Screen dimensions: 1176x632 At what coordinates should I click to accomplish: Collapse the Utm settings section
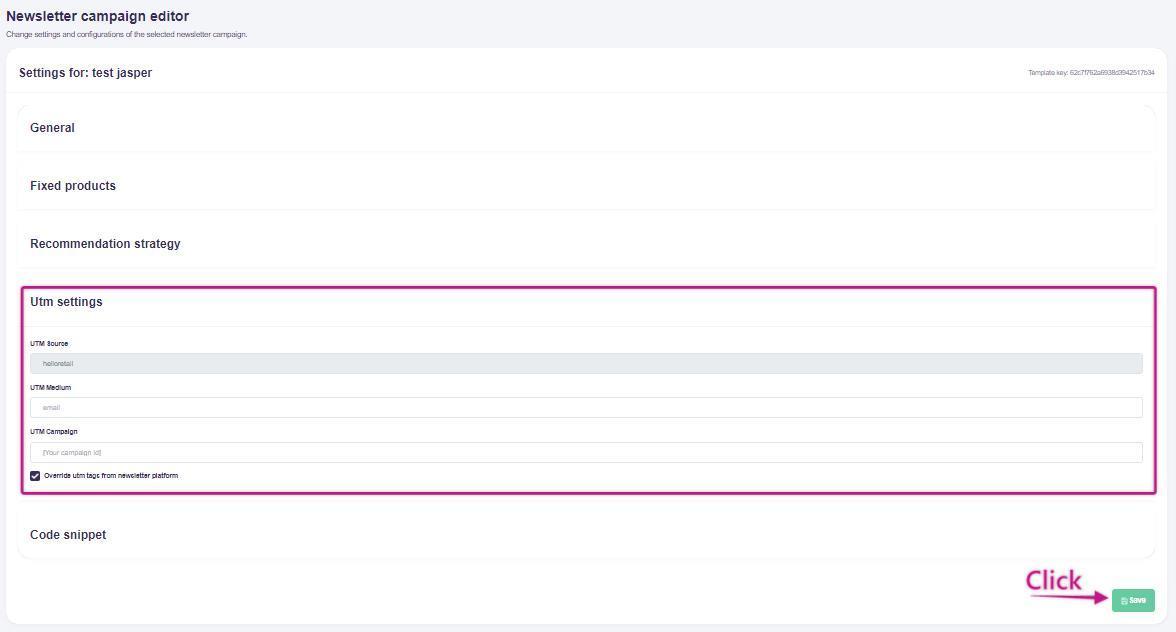point(66,302)
